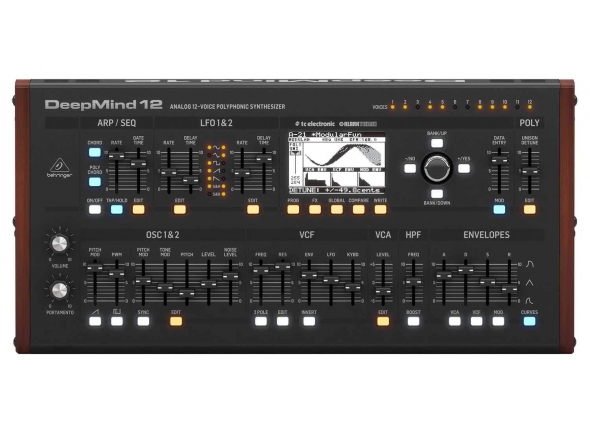The height and width of the screenshot is (434, 590).
Task: Open the POLY section EDIT button
Action: click(530, 210)
